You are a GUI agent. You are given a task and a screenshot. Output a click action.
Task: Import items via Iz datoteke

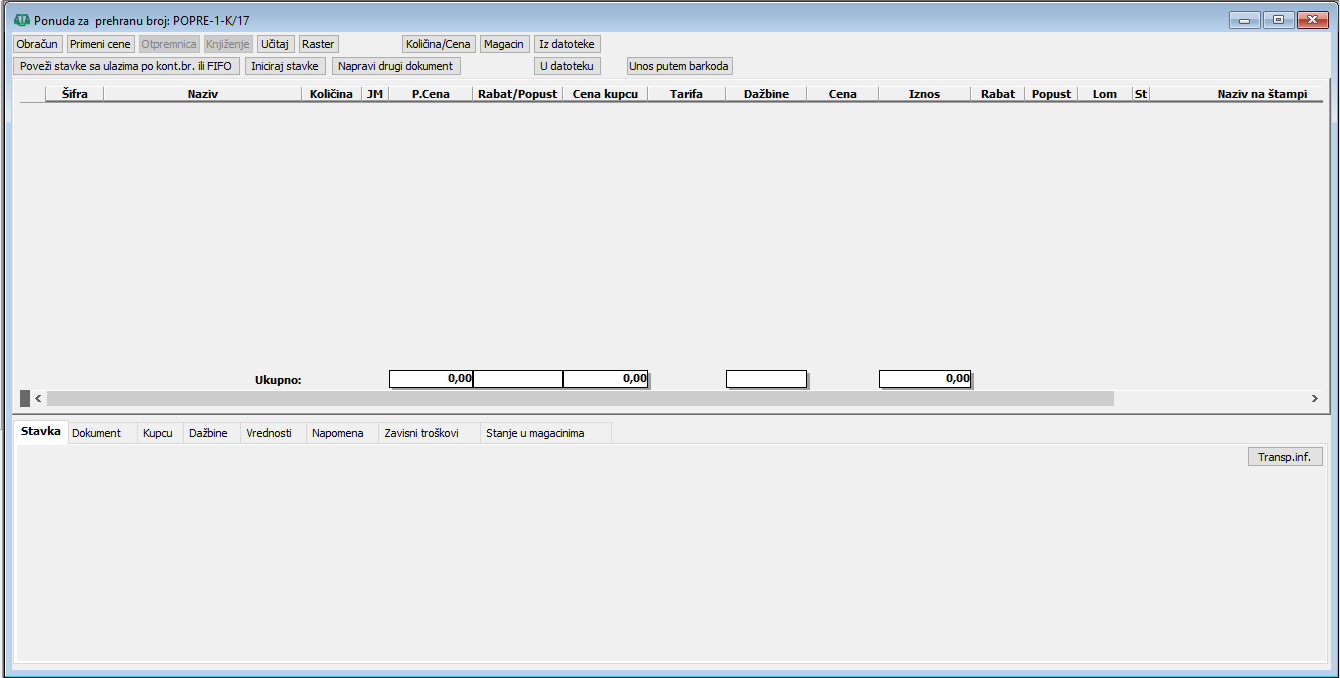click(x=567, y=44)
